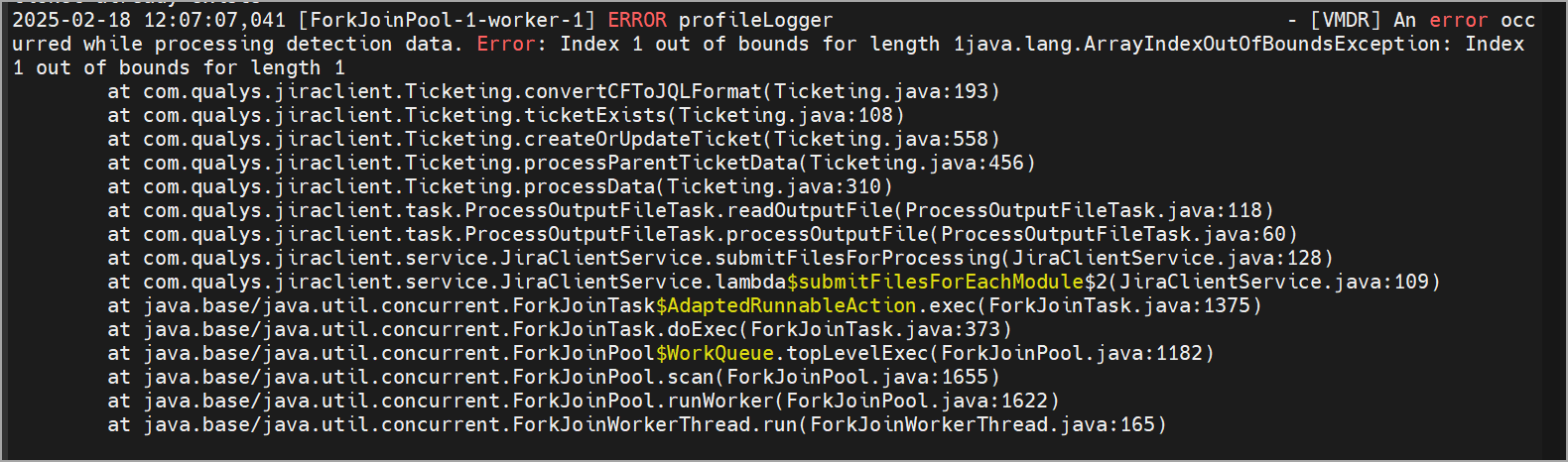
Task: Click the timestamp 2025-02-18 12:07:07,041
Action: point(149,20)
